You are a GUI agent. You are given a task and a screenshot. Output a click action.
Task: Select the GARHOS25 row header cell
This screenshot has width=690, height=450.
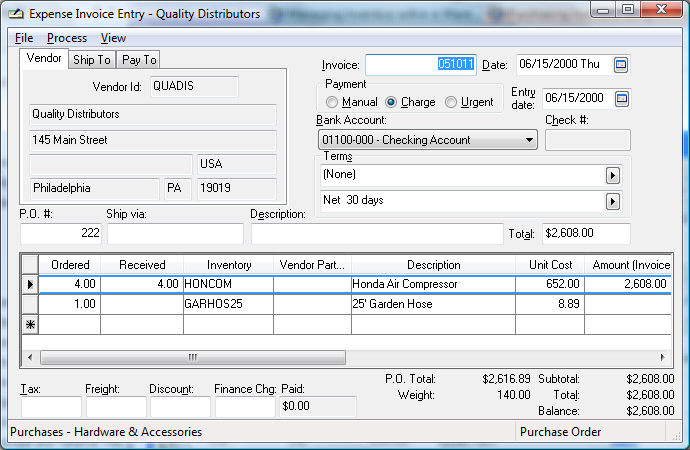[x=30, y=304]
